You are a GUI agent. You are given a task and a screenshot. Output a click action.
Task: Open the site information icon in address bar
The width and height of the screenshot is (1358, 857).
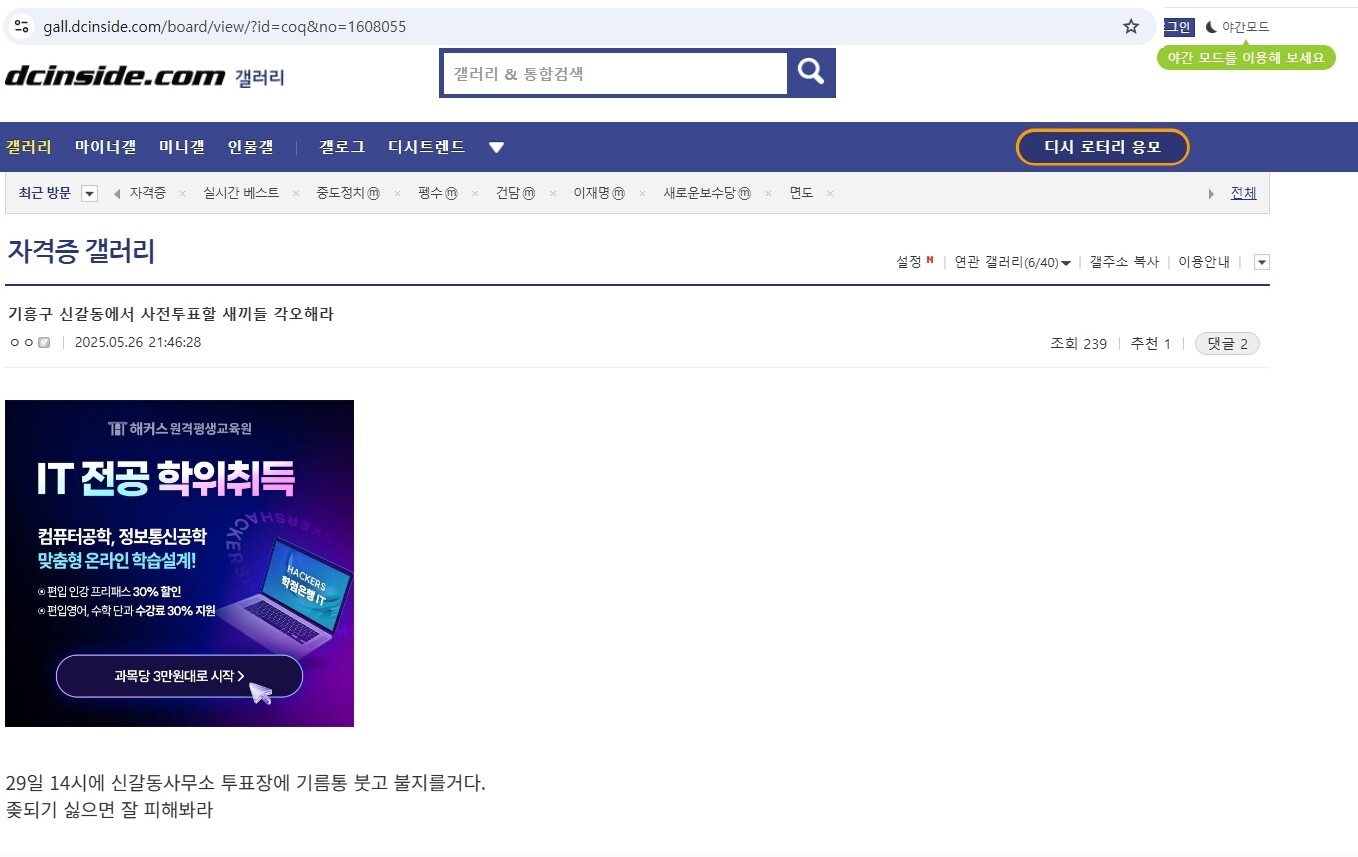click(x=22, y=26)
